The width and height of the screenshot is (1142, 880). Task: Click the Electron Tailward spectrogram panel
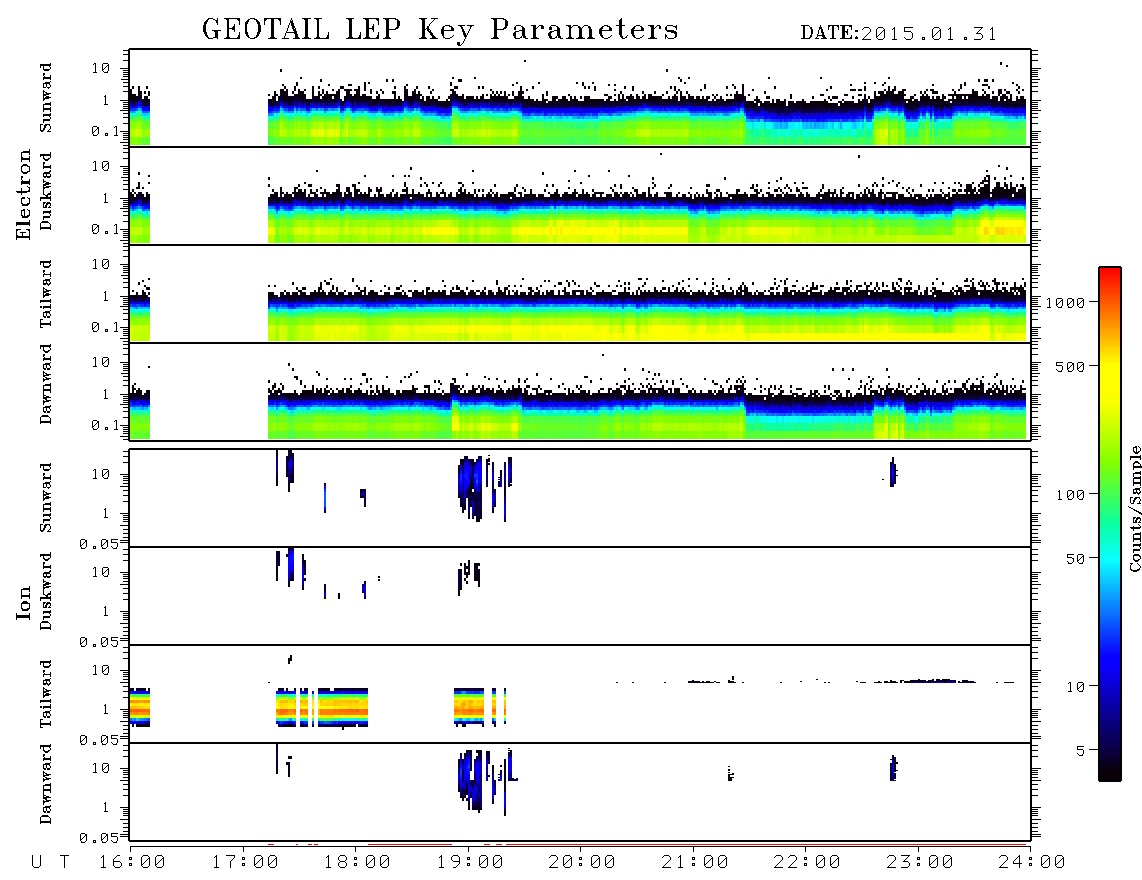pyautogui.click(x=580, y=294)
